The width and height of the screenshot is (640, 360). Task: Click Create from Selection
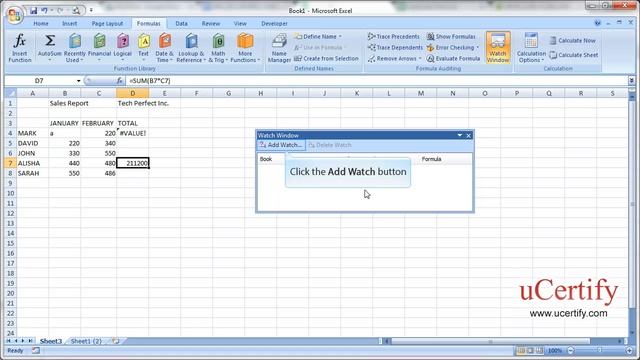(326, 58)
